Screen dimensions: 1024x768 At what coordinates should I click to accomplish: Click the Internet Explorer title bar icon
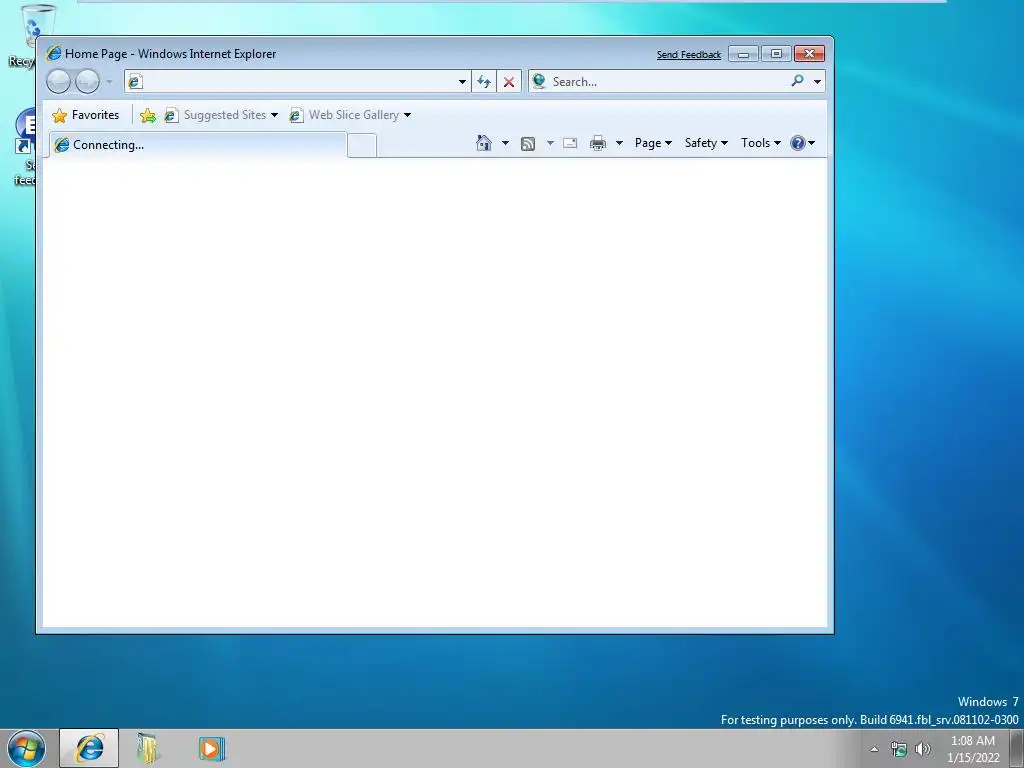(x=54, y=54)
